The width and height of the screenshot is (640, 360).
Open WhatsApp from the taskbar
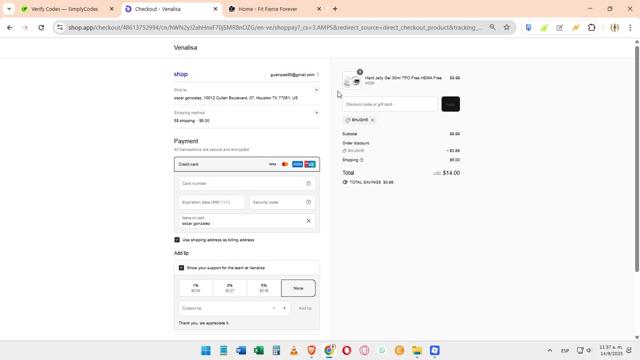pos(382,350)
